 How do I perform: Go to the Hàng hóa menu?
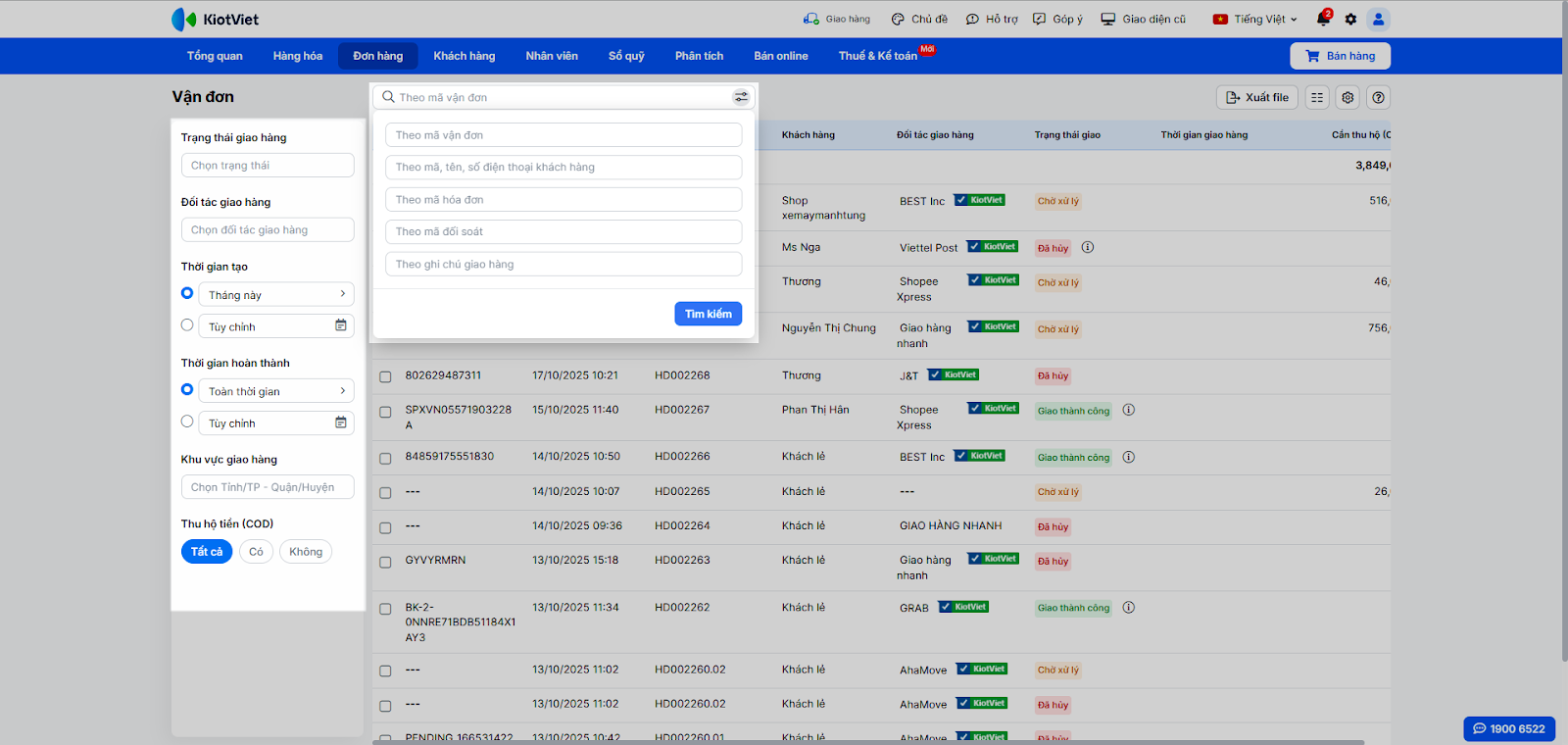click(x=297, y=56)
